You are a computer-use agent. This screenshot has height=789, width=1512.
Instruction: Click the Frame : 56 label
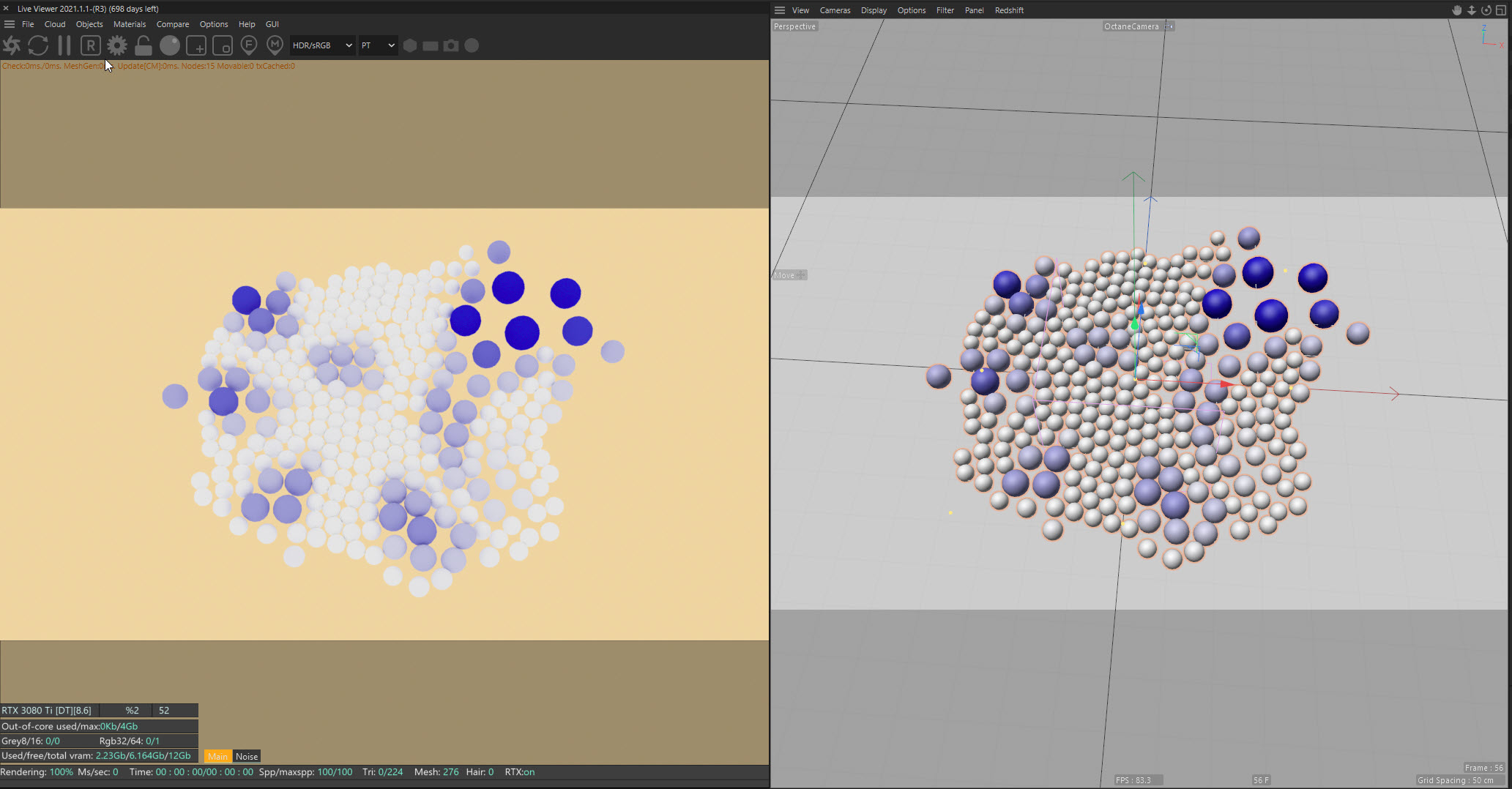(1483, 768)
